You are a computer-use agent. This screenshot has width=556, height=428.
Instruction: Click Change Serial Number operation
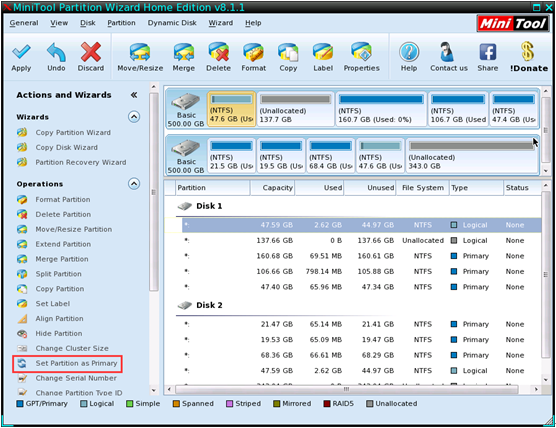click(76, 378)
